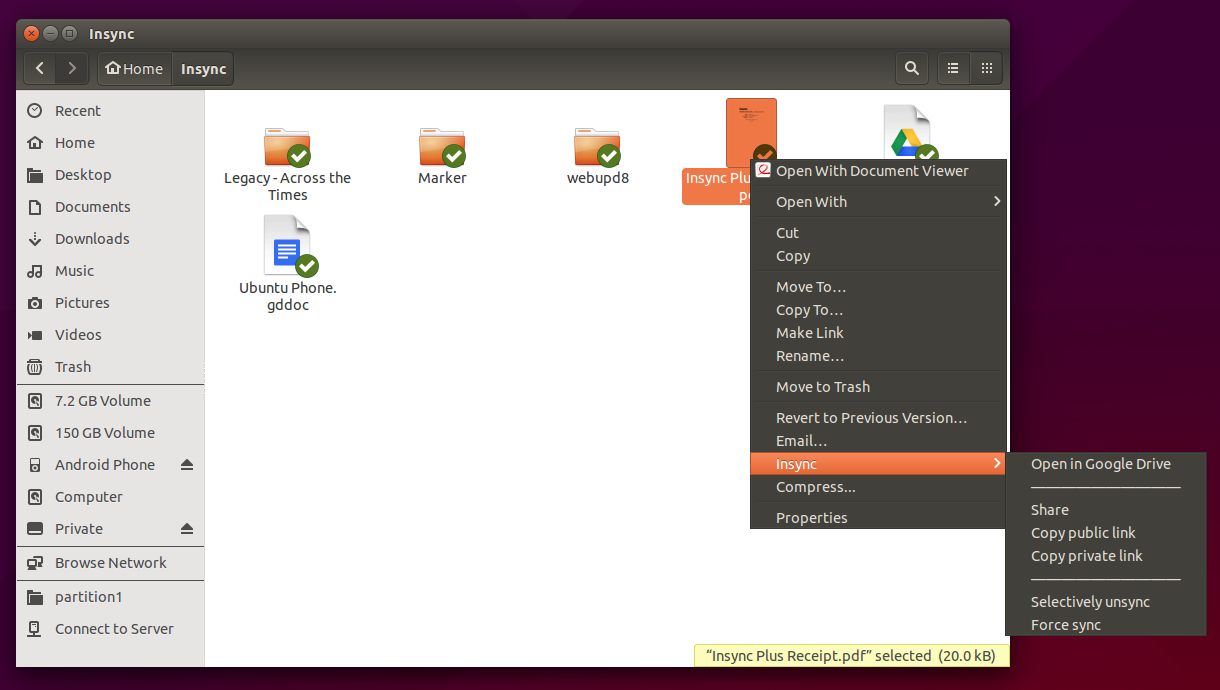Viewport: 1220px width, 690px height.
Task: Expand the Insync submenu
Action: [x=878, y=464]
